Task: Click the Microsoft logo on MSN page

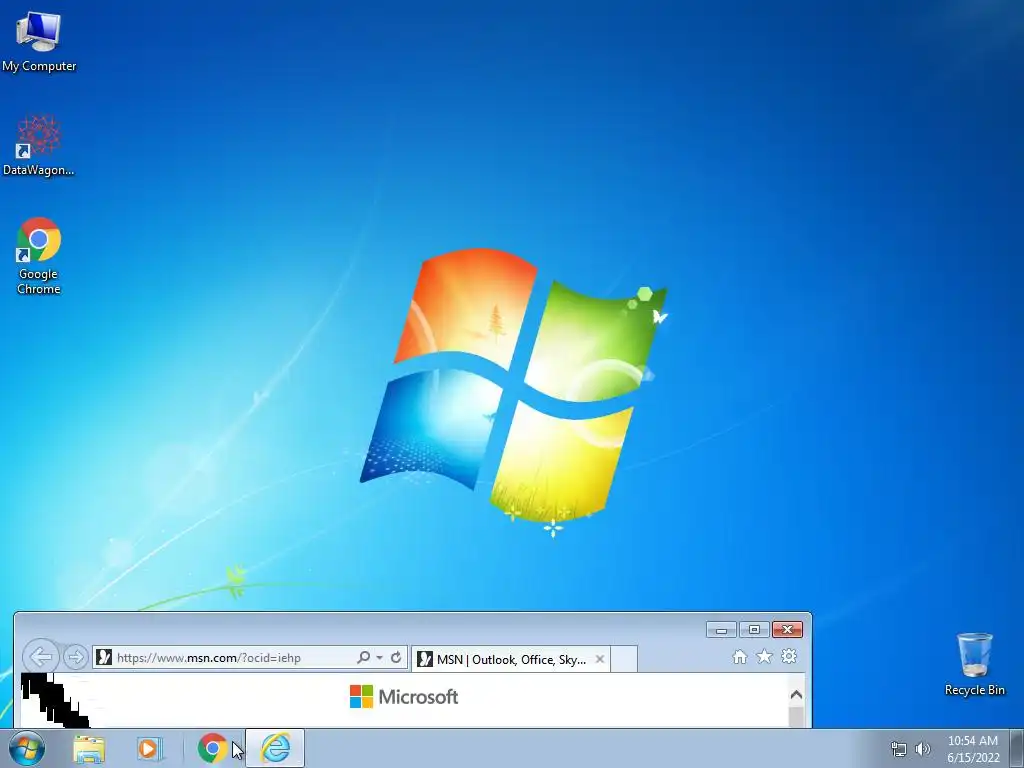Action: (404, 697)
